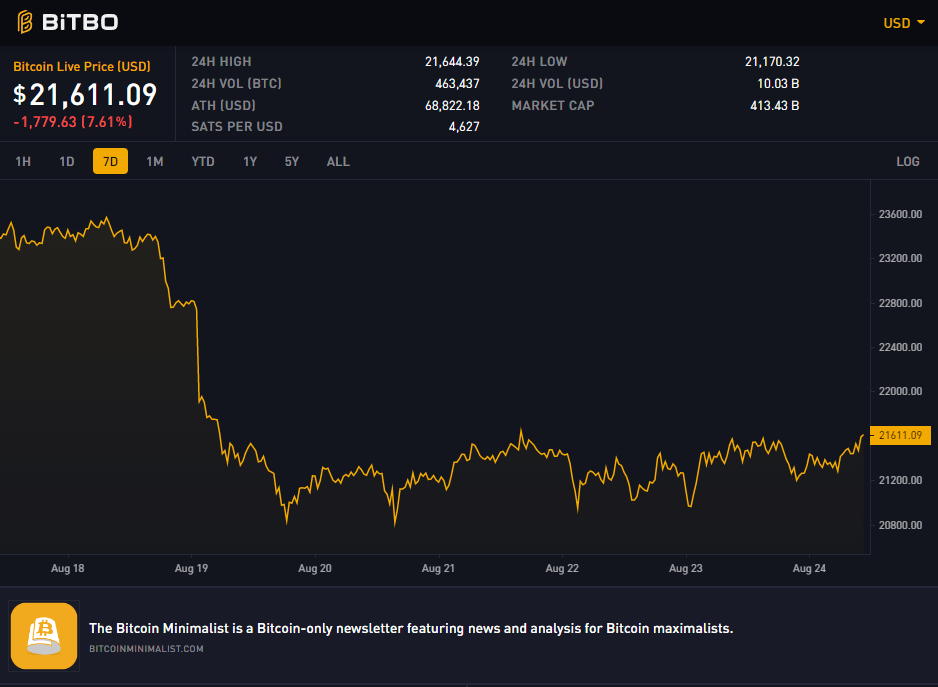Click the ATH value 68,822.18
Screen dimensions: 938x687
(x=452, y=106)
